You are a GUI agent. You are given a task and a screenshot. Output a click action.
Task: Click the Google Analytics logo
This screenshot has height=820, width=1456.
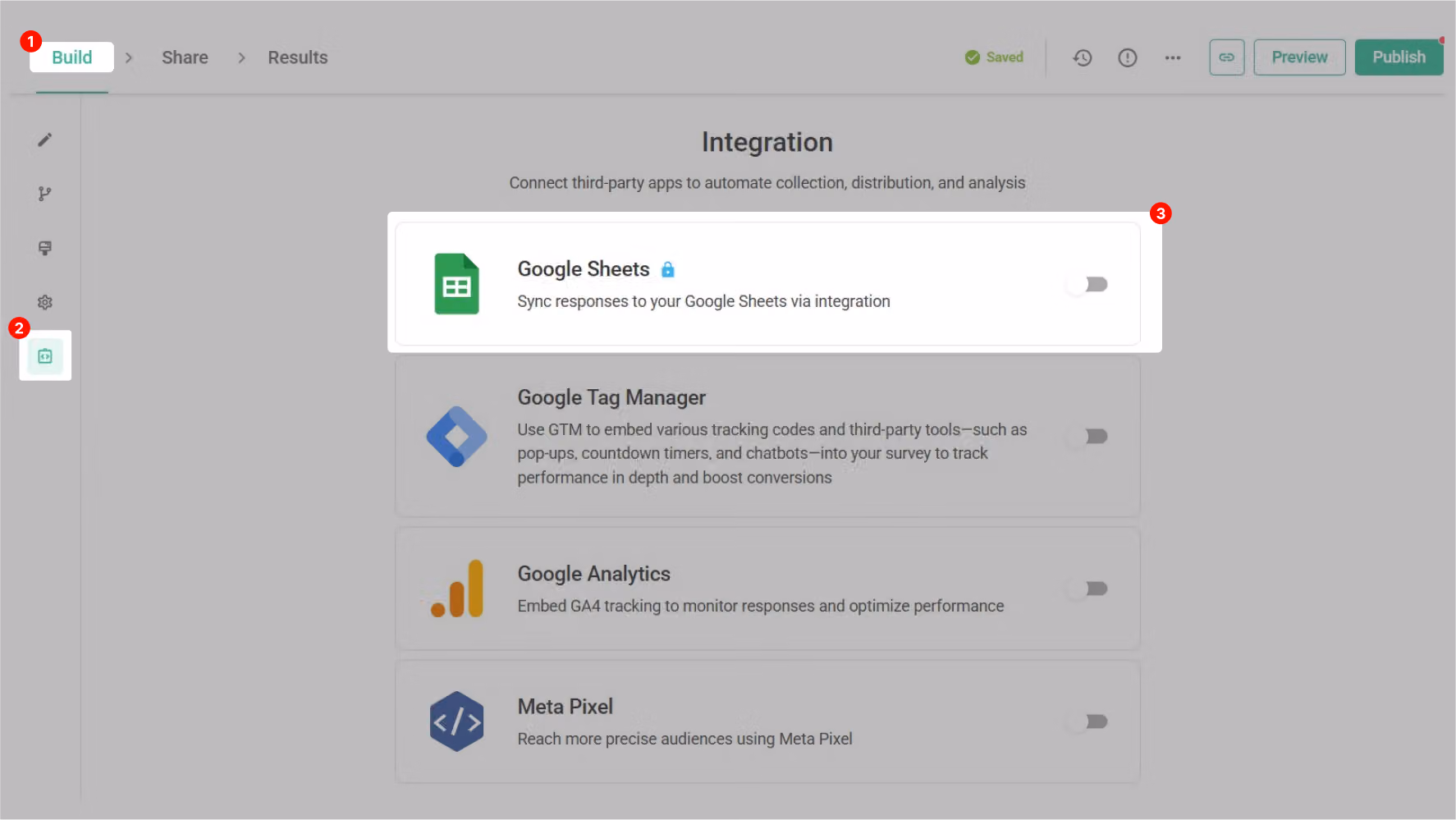[x=457, y=589]
